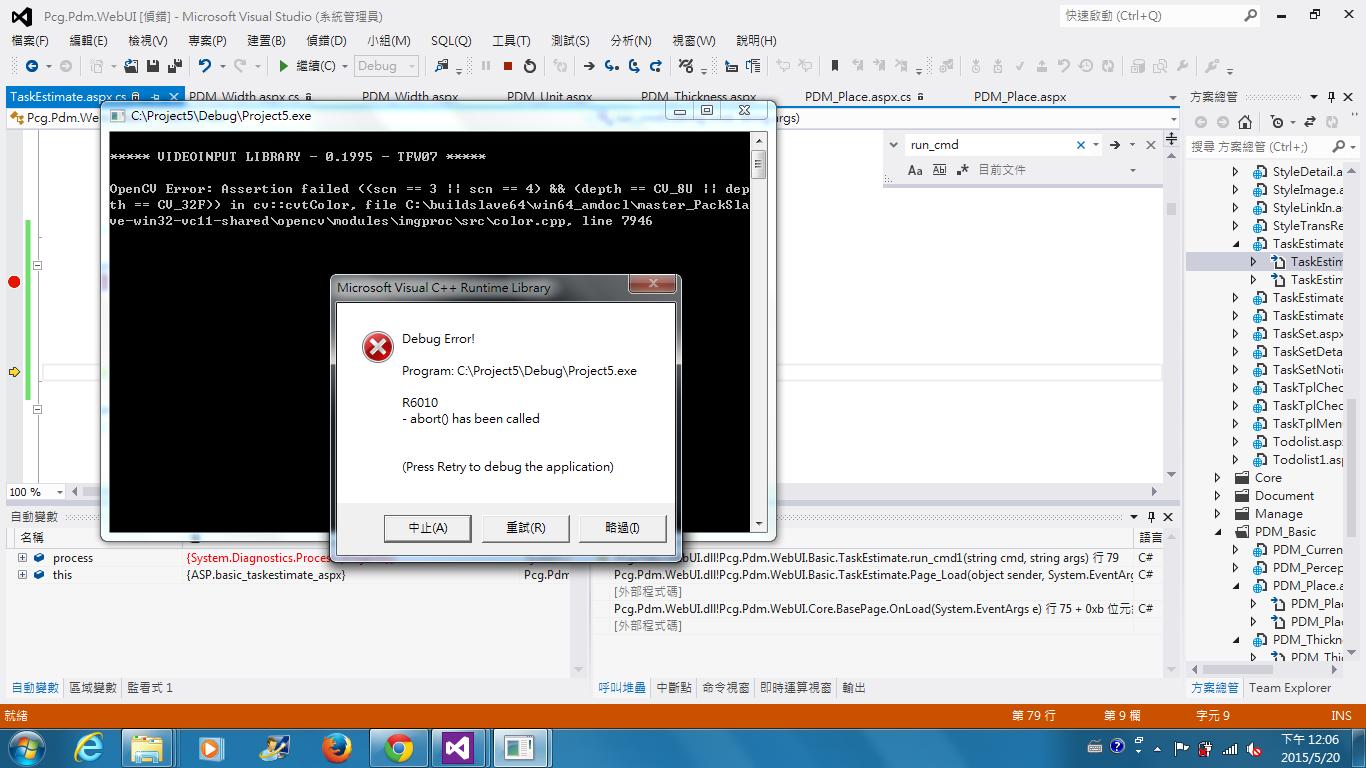Click the red breakpoint dot in margin
Image resolution: width=1366 pixels, height=768 pixels.
[14, 282]
